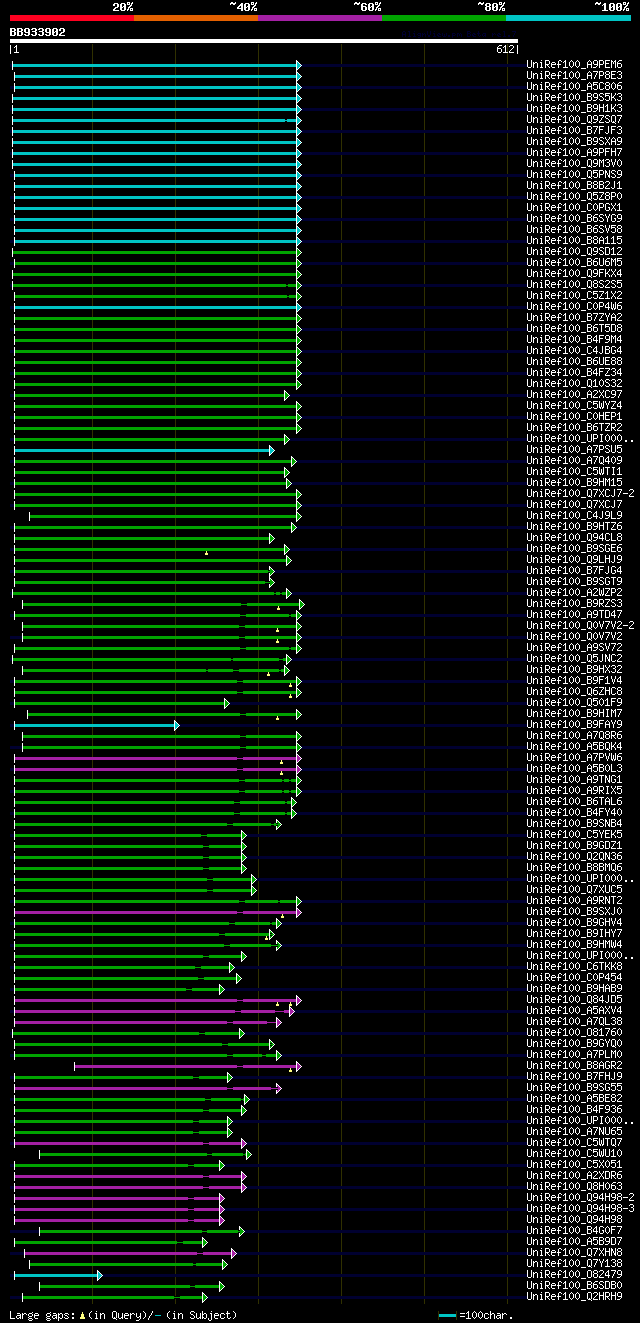Select the UniRef100_Q5PNS9 label
Screen dimensions: 640x1323
tap(574, 174)
